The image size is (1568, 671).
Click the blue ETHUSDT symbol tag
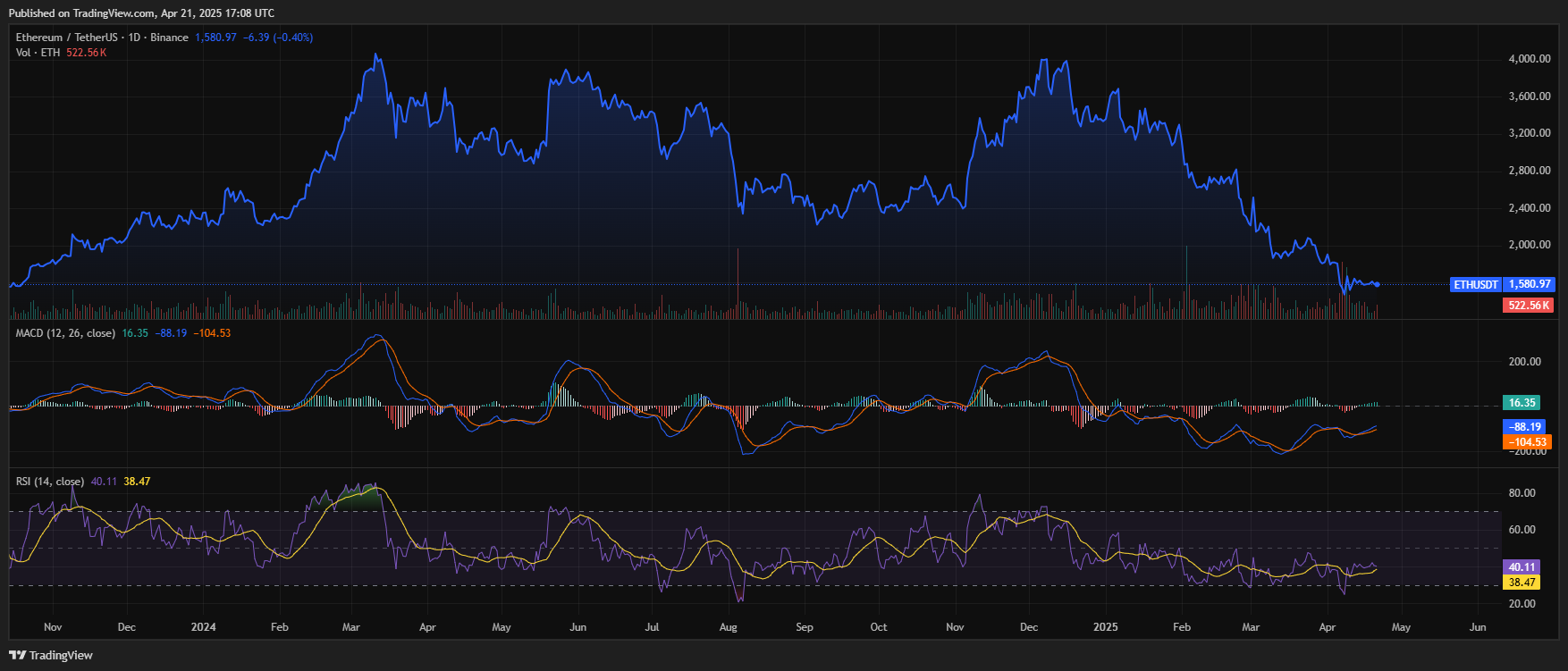[x=1475, y=285]
